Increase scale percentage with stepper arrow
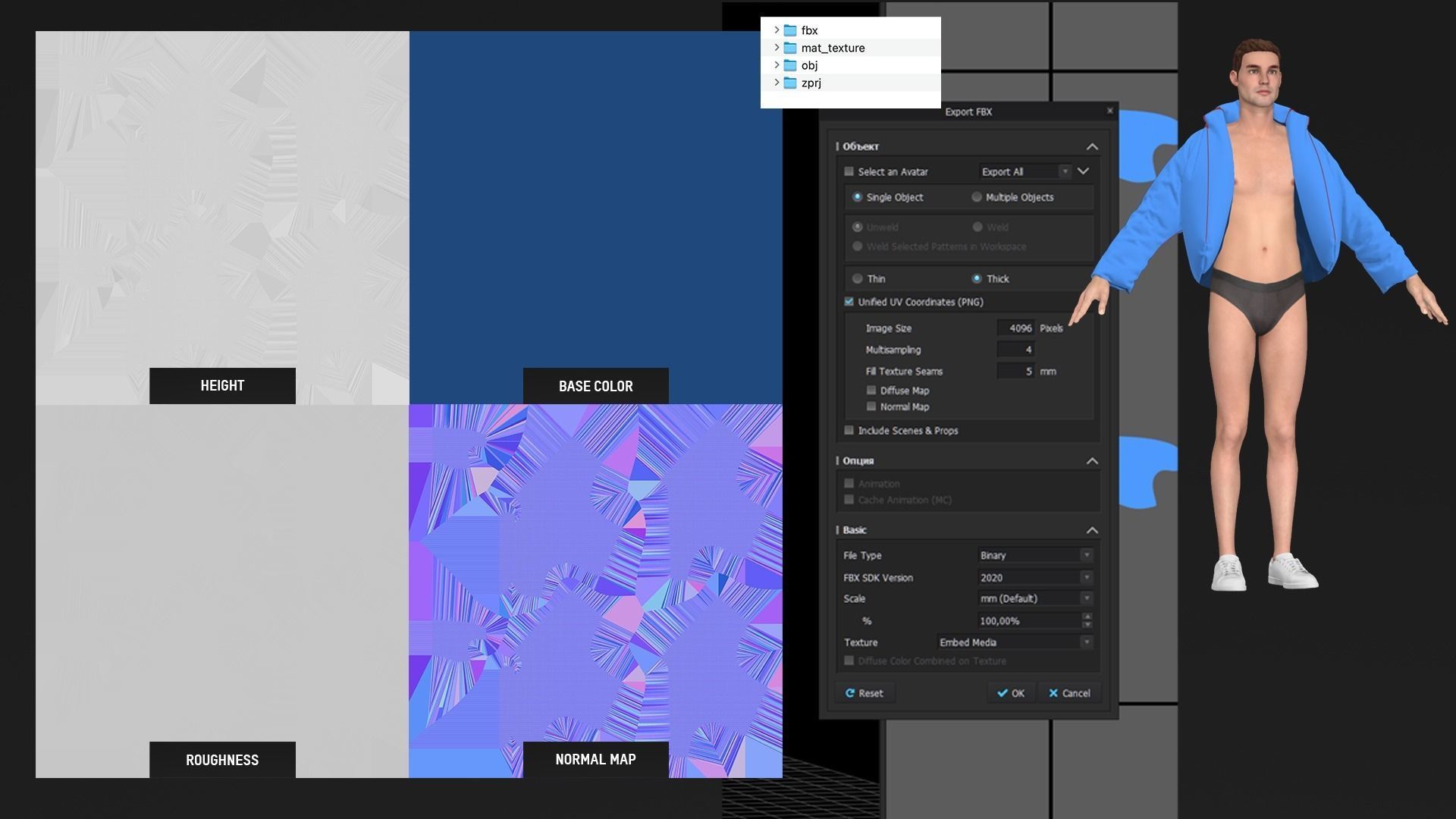This screenshot has width=1456, height=819. (1087, 617)
